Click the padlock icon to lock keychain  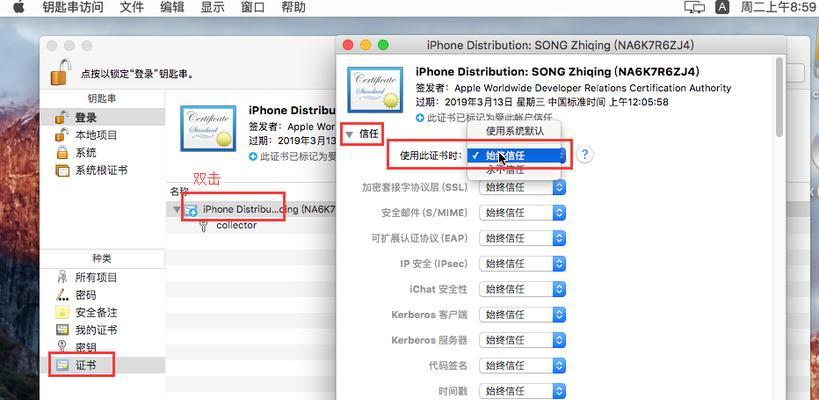[x=60, y=72]
